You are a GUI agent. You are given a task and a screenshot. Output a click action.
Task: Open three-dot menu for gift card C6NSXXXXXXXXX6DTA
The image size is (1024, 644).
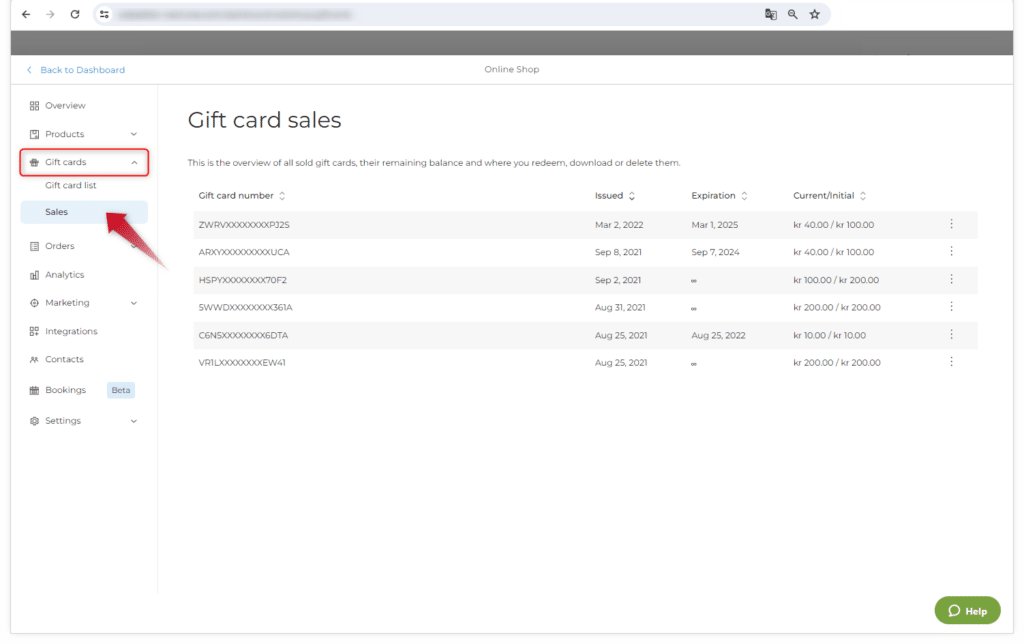(x=951, y=335)
